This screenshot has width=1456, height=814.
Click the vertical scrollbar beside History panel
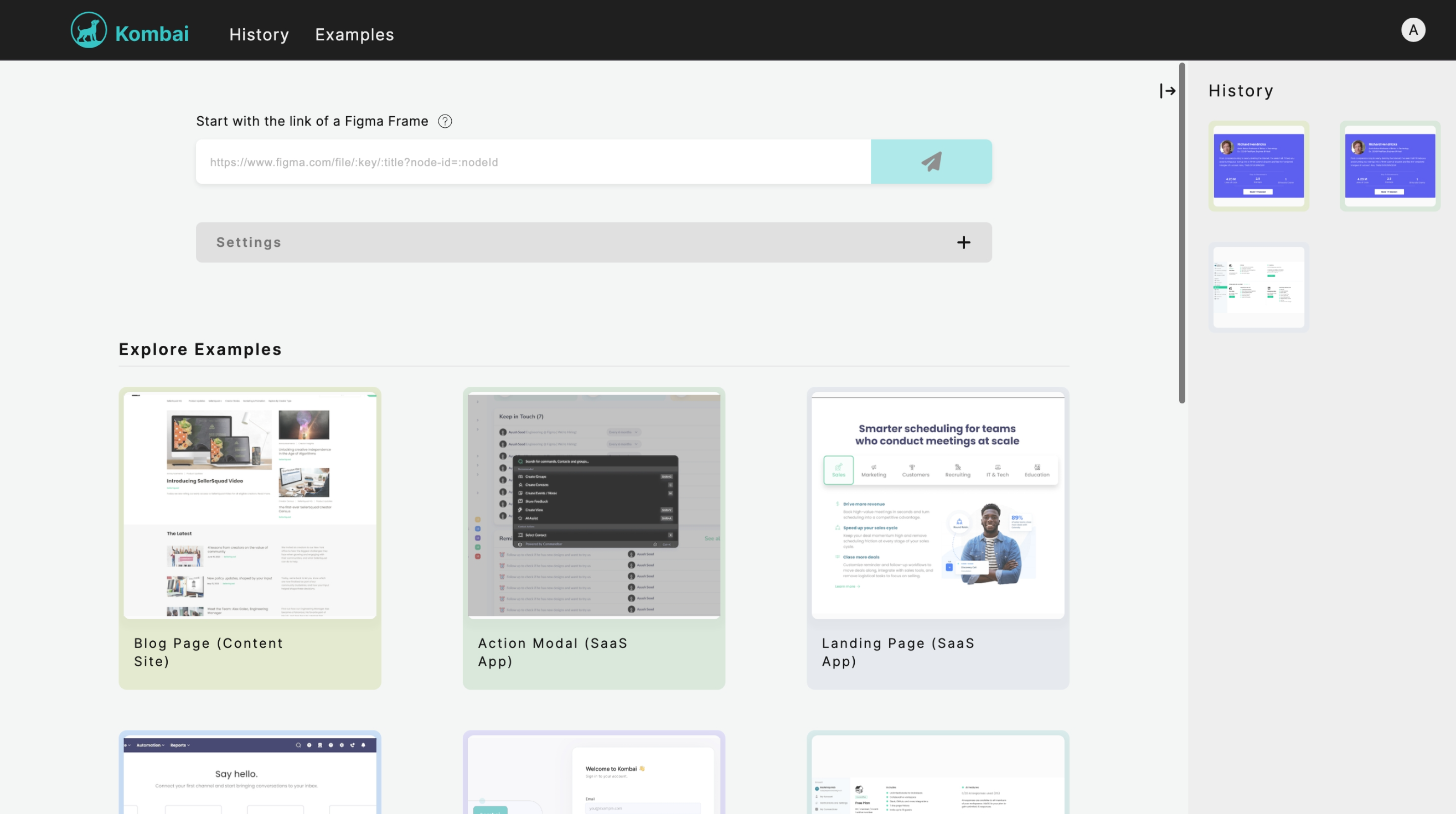pos(1182,234)
